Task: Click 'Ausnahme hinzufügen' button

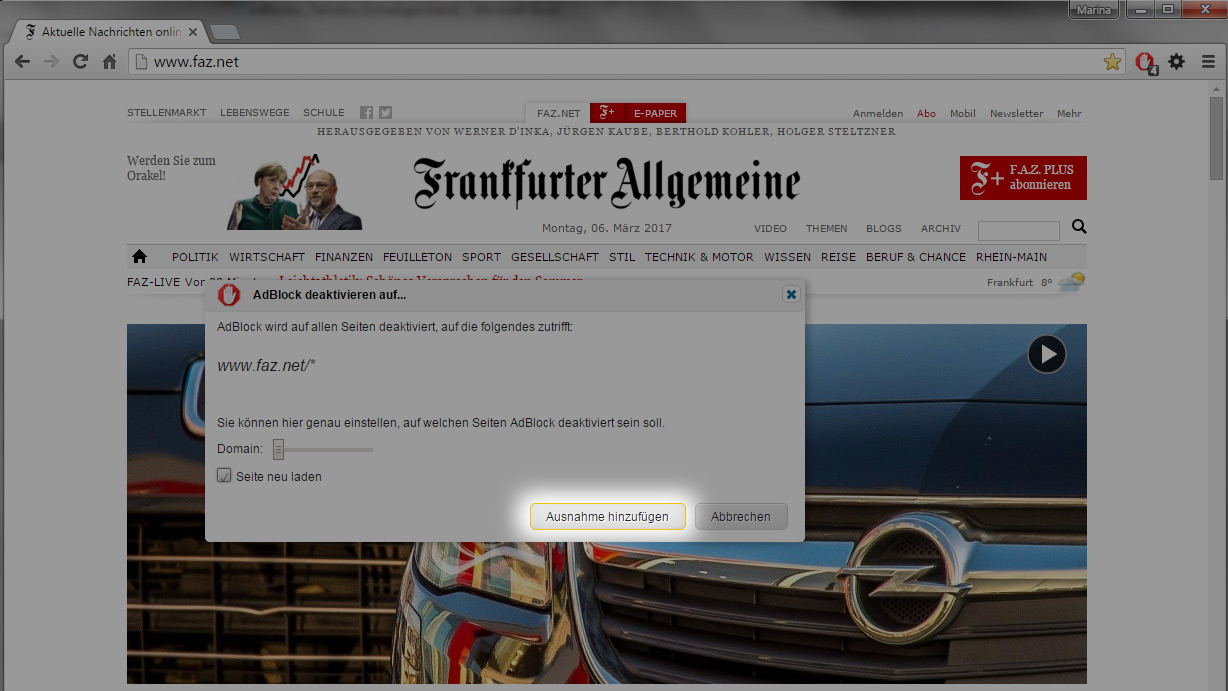Action: click(x=607, y=517)
